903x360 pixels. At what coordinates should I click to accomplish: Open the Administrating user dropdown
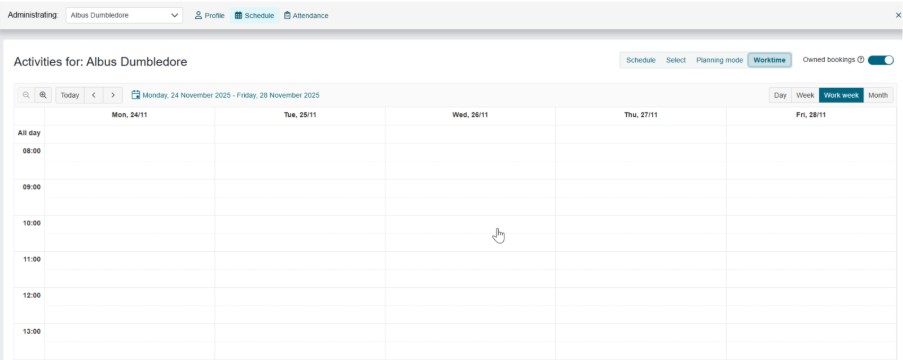point(124,16)
